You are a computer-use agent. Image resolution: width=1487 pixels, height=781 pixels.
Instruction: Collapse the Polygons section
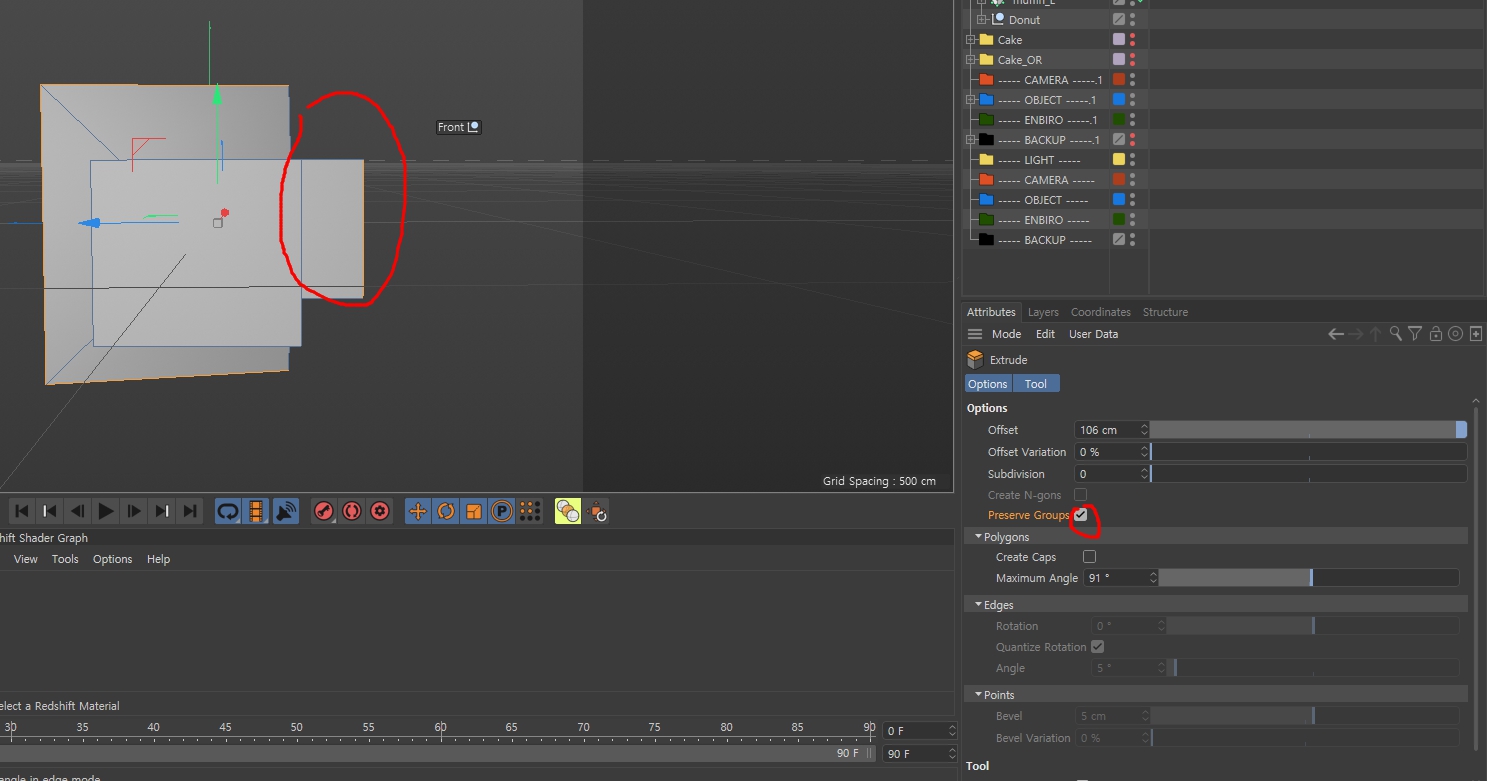978,537
